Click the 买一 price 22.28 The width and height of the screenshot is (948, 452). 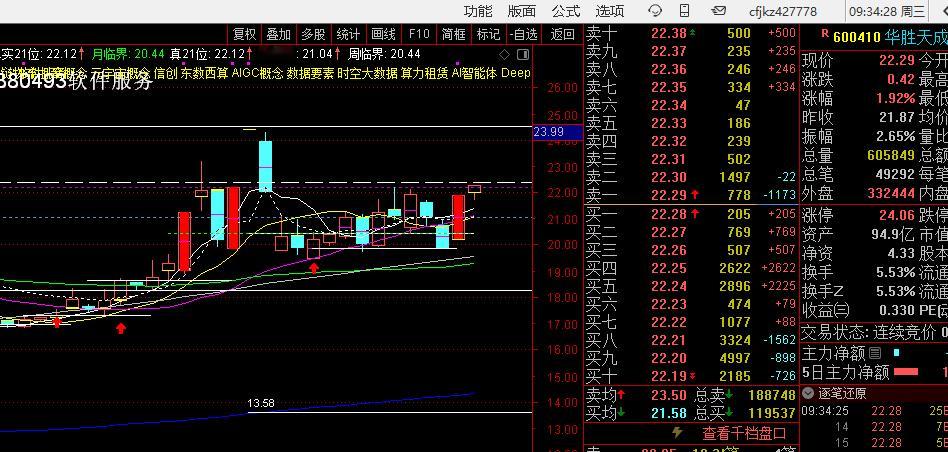pyautogui.click(x=669, y=214)
